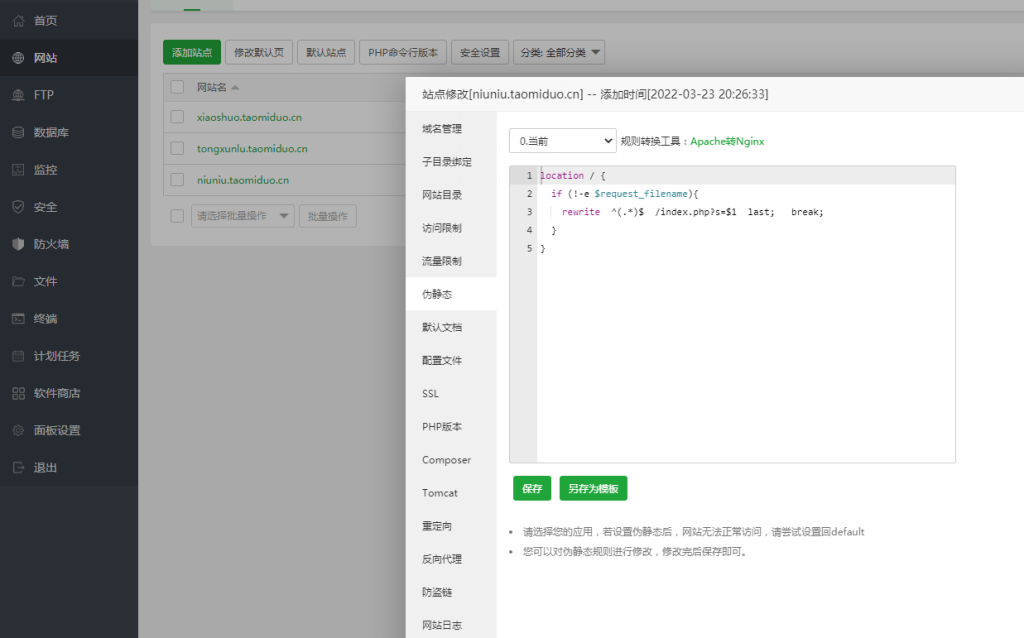Image resolution: width=1024 pixels, height=638 pixels.
Task: Expand the category filter dropdown
Action: tap(558, 53)
